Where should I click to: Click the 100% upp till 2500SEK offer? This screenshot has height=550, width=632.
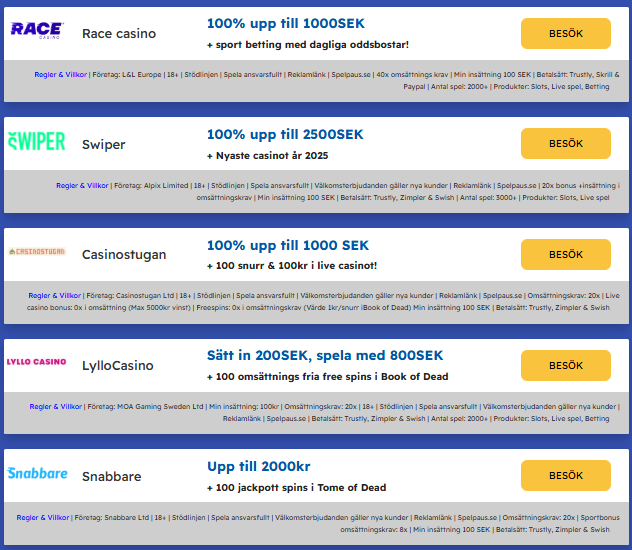coord(285,134)
